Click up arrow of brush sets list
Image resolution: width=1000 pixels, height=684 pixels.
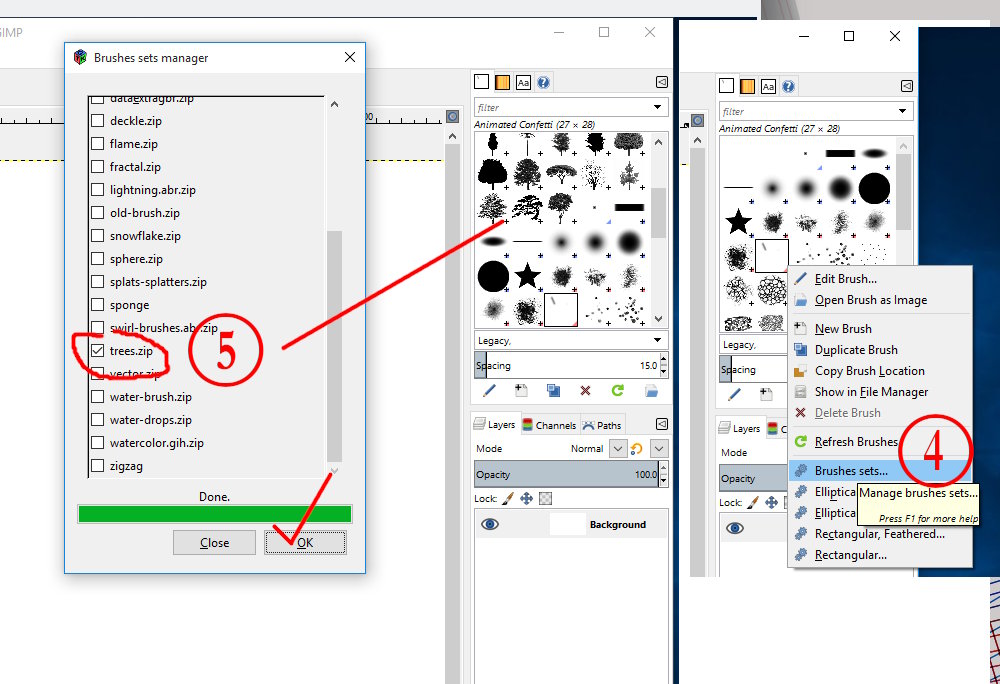pos(335,104)
